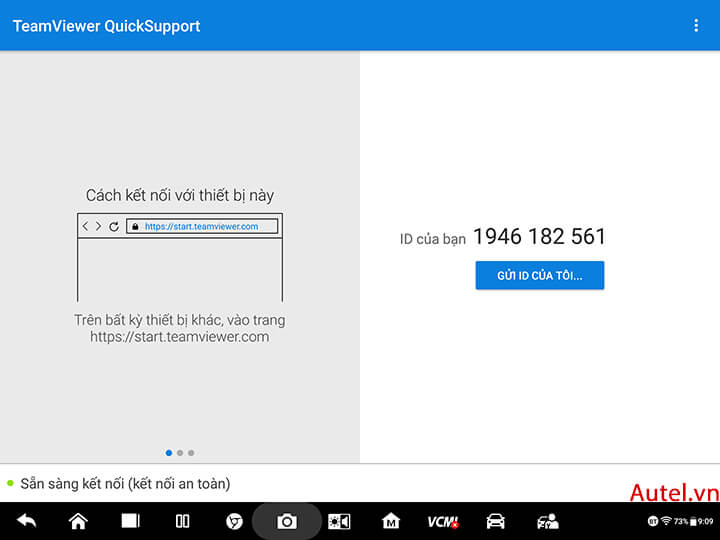Tap the battery 73% indicator

(685, 521)
